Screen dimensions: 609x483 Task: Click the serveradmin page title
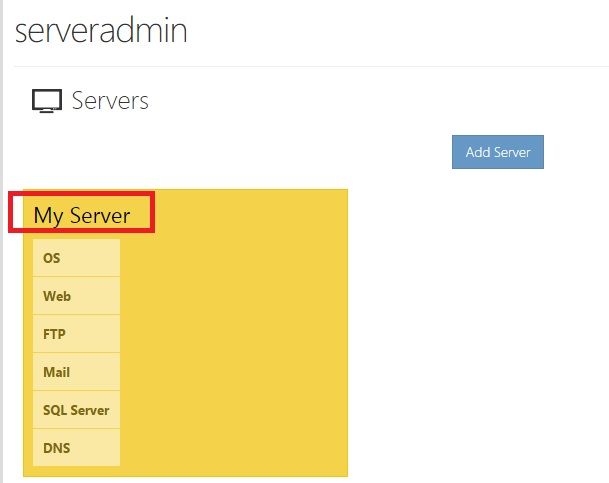pos(101,30)
